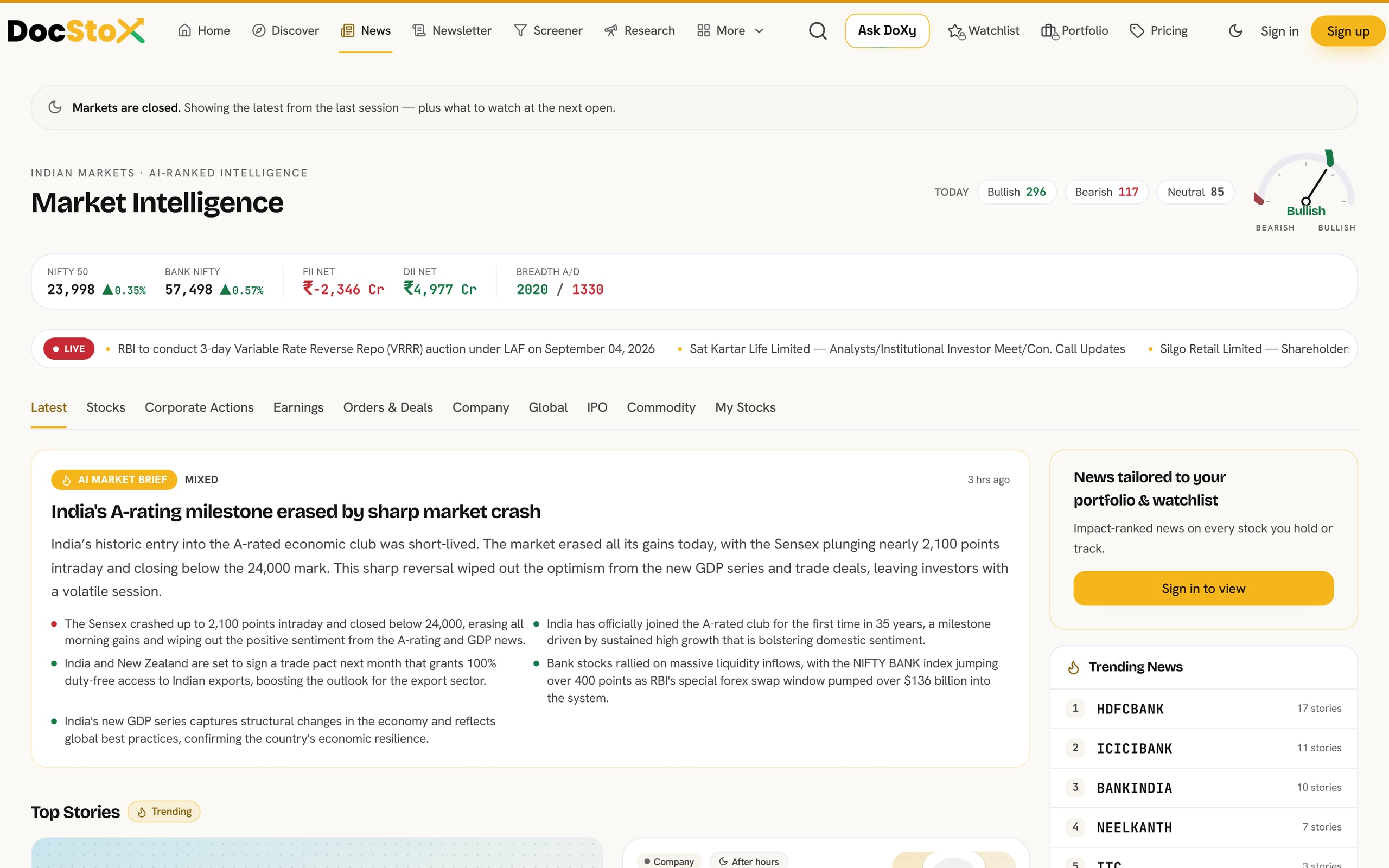Select the Bearish 117 pill
This screenshot has height=868, width=1389.
(1106, 192)
